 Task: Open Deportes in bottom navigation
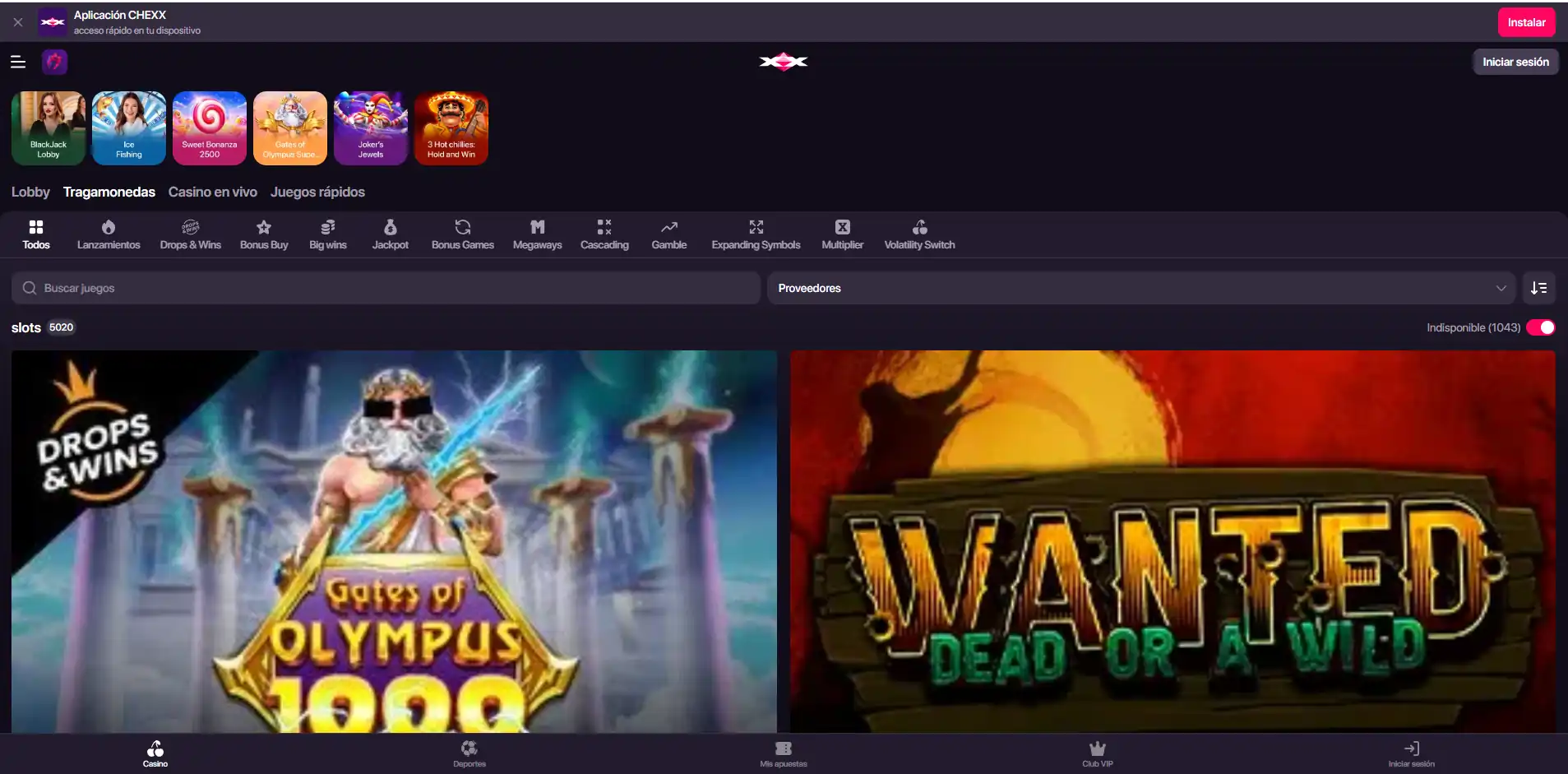(469, 753)
